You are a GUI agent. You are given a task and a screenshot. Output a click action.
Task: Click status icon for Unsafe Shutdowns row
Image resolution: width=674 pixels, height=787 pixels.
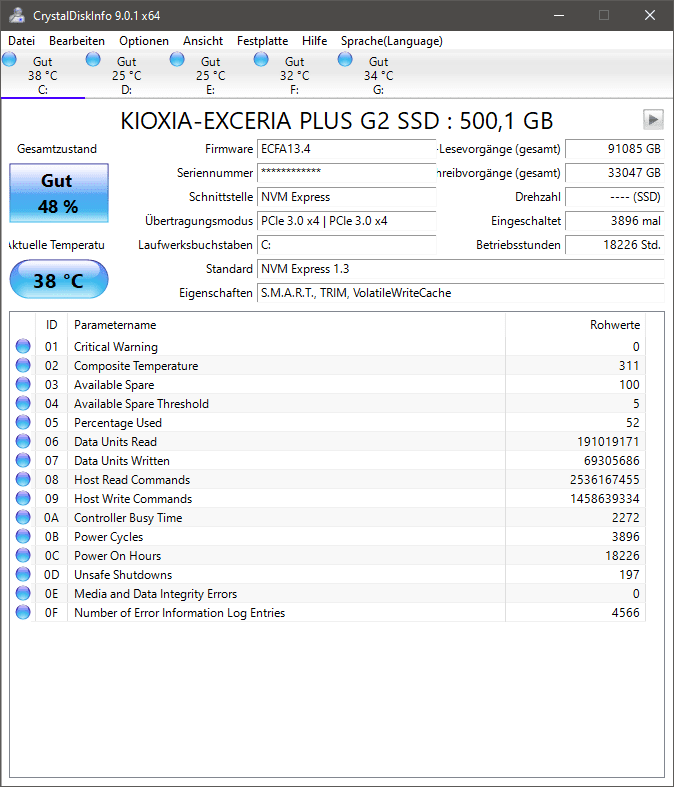tap(23, 574)
